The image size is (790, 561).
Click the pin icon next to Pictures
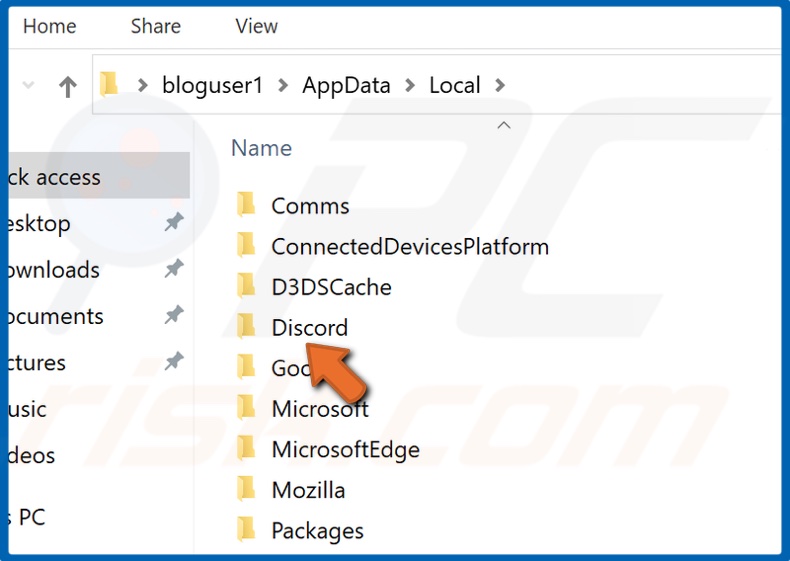tap(174, 361)
